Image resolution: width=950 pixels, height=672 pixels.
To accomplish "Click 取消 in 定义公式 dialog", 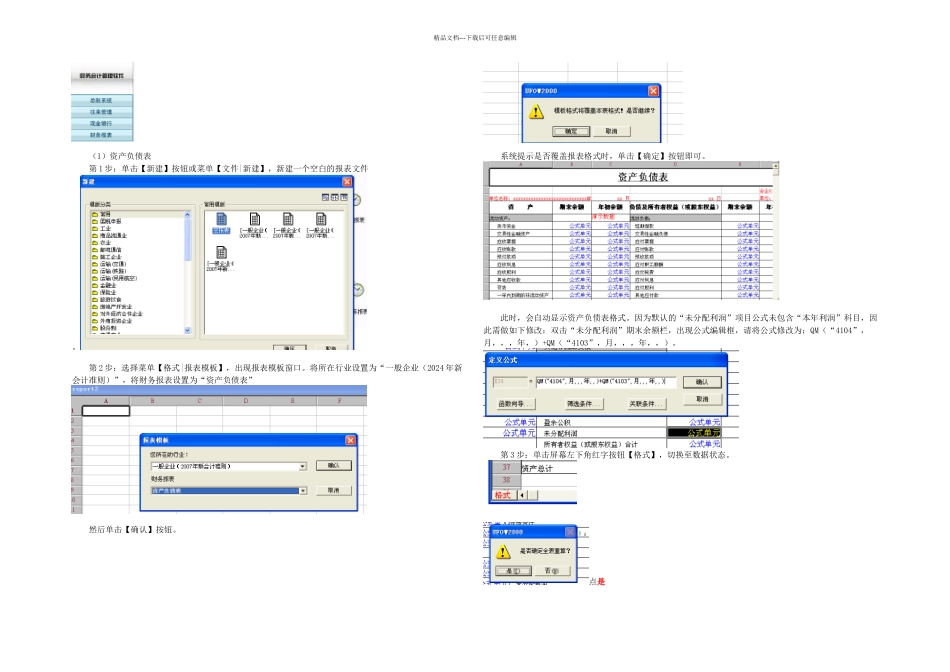I will [x=702, y=399].
